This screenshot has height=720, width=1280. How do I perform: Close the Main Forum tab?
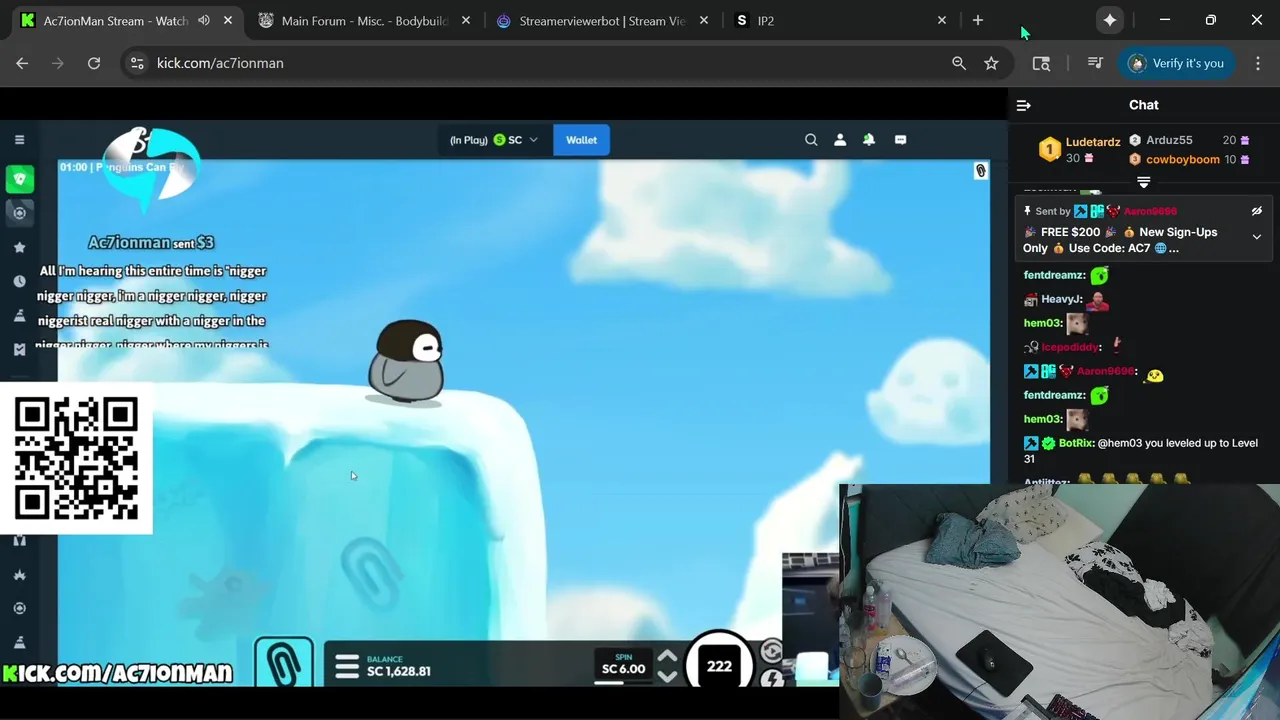pyautogui.click(x=466, y=20)
